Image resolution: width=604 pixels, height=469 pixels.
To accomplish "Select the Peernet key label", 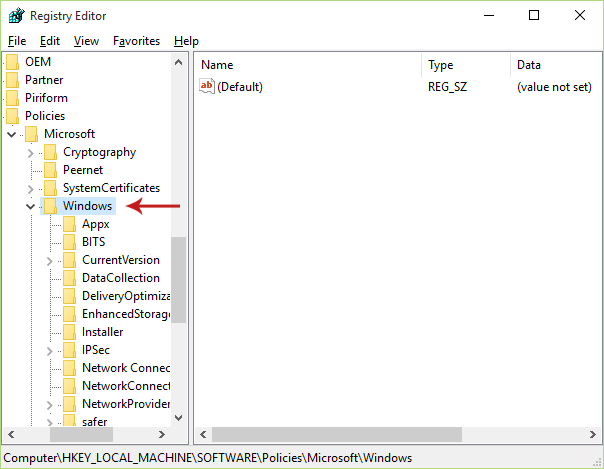I will (83, 170).
